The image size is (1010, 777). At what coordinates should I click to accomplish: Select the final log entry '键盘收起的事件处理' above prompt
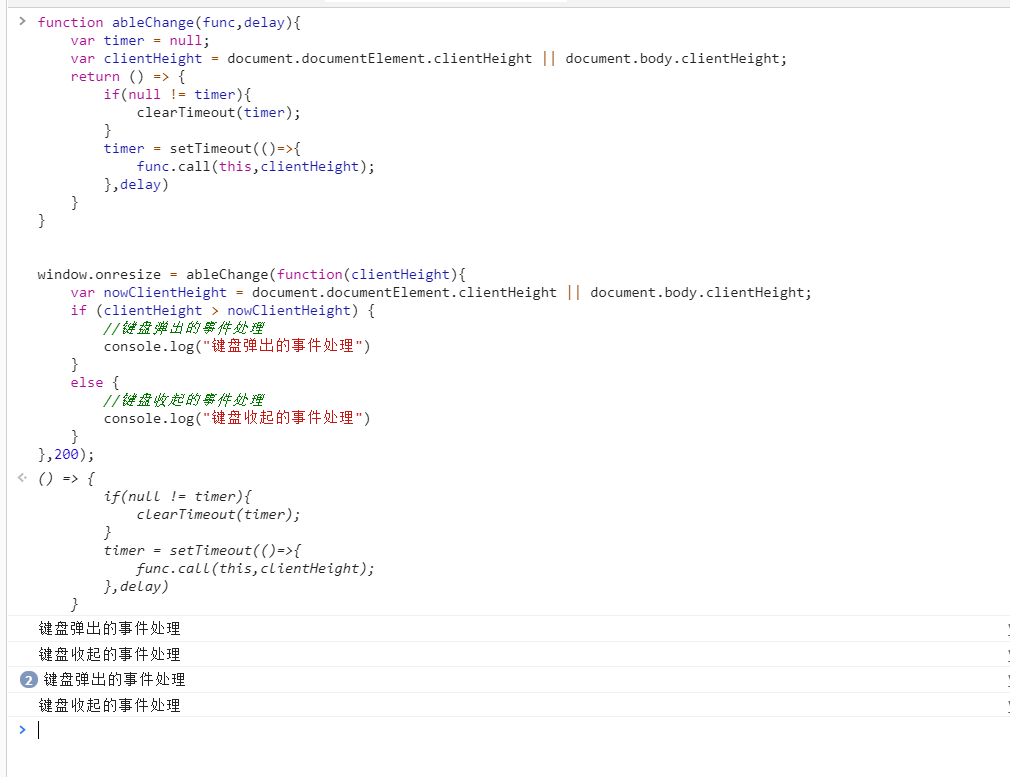point(110,705)
